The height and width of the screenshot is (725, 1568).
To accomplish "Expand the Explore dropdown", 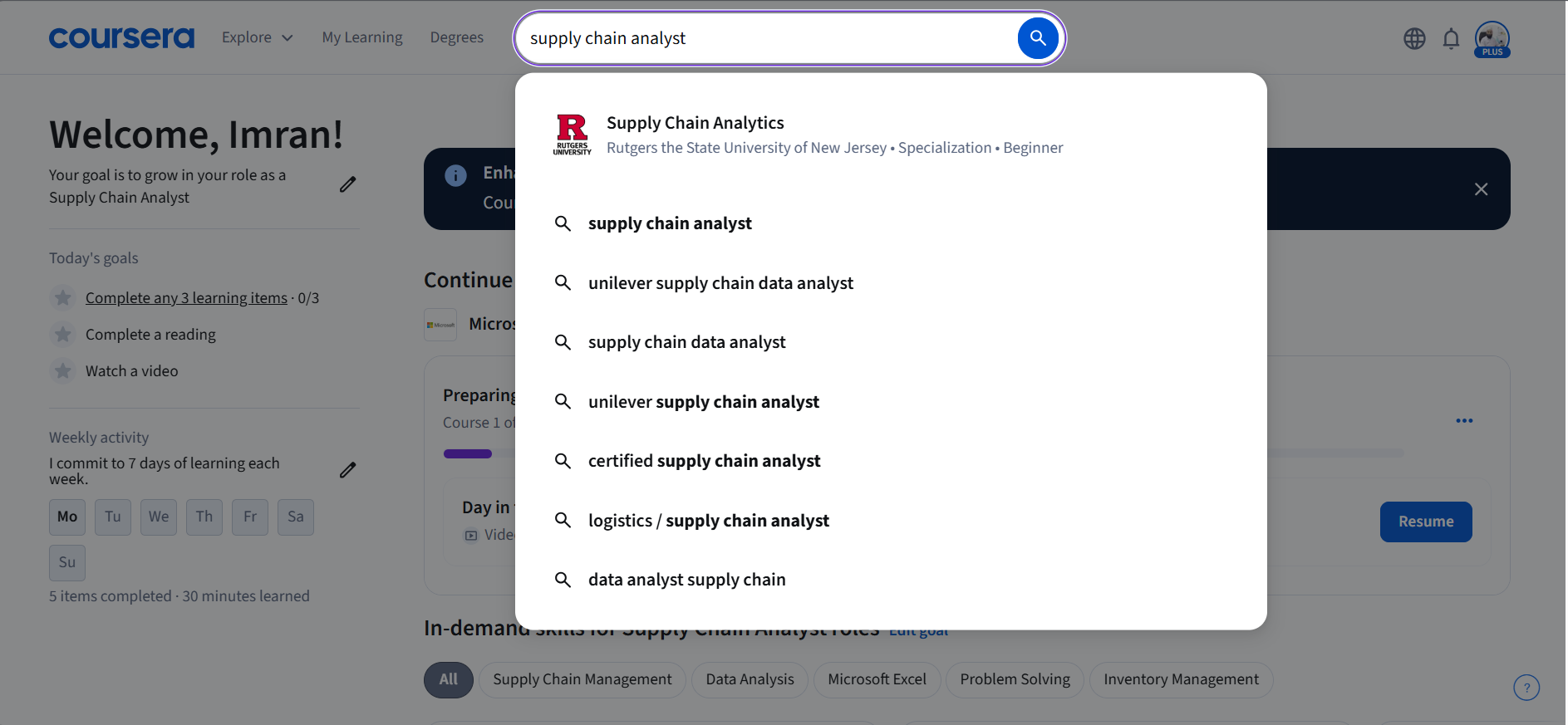I will 257,37.
